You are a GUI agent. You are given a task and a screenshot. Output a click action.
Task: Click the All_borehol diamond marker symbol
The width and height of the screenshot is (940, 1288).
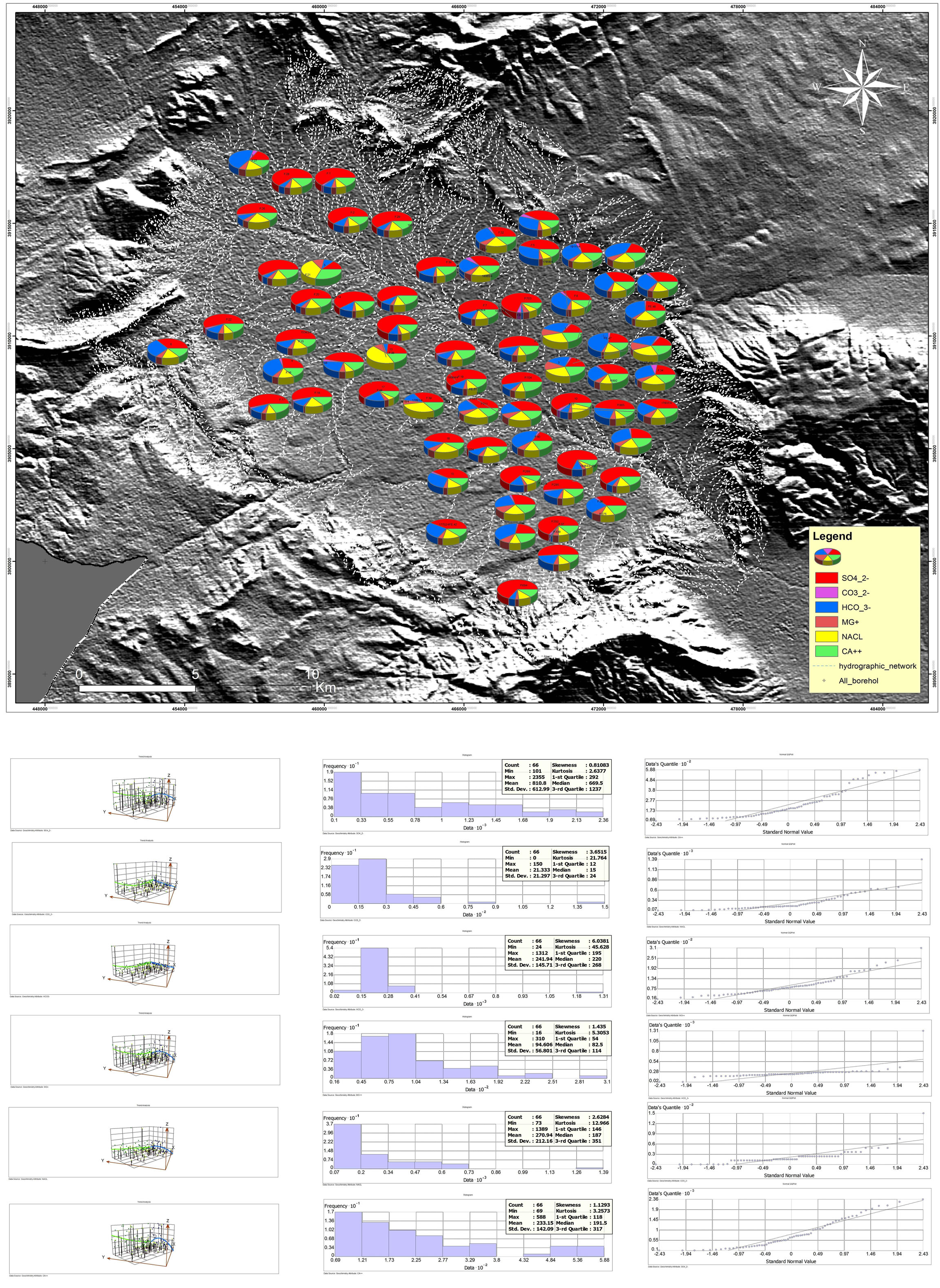coord(824,681)
